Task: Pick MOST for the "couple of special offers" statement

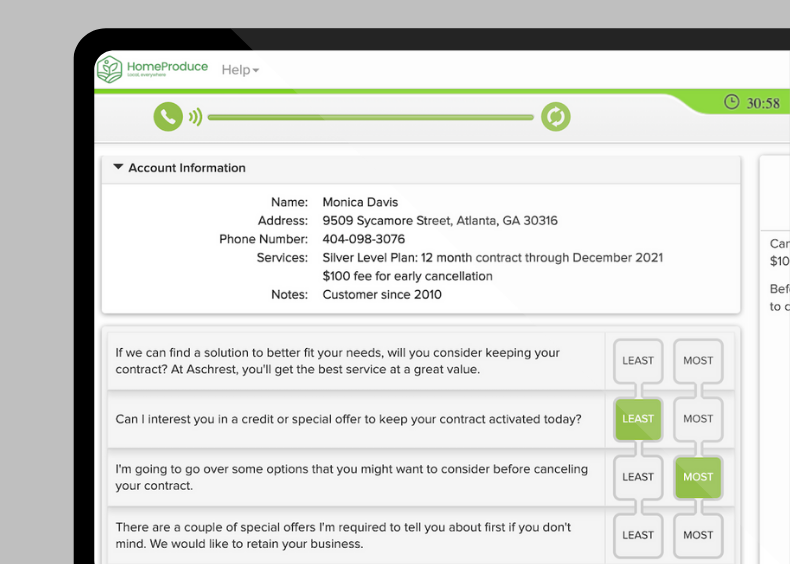Action: pyautogui.click(x=697, y=535)
